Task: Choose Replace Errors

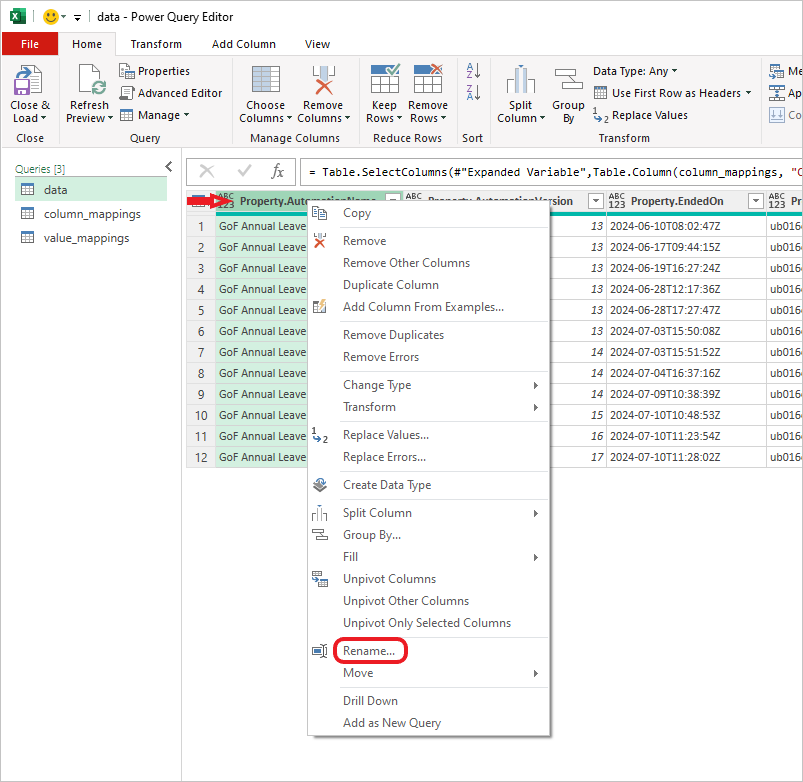Action: 429,457
